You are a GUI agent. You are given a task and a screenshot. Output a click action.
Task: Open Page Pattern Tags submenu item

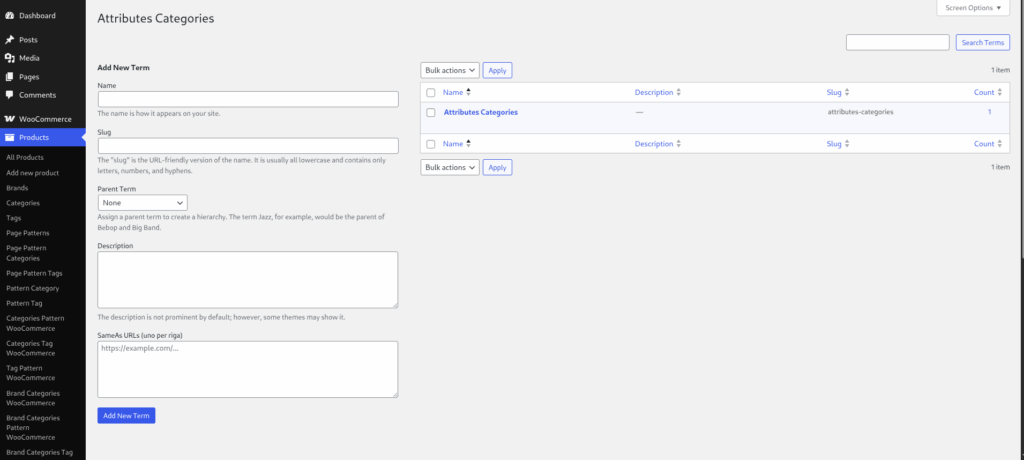35,273
